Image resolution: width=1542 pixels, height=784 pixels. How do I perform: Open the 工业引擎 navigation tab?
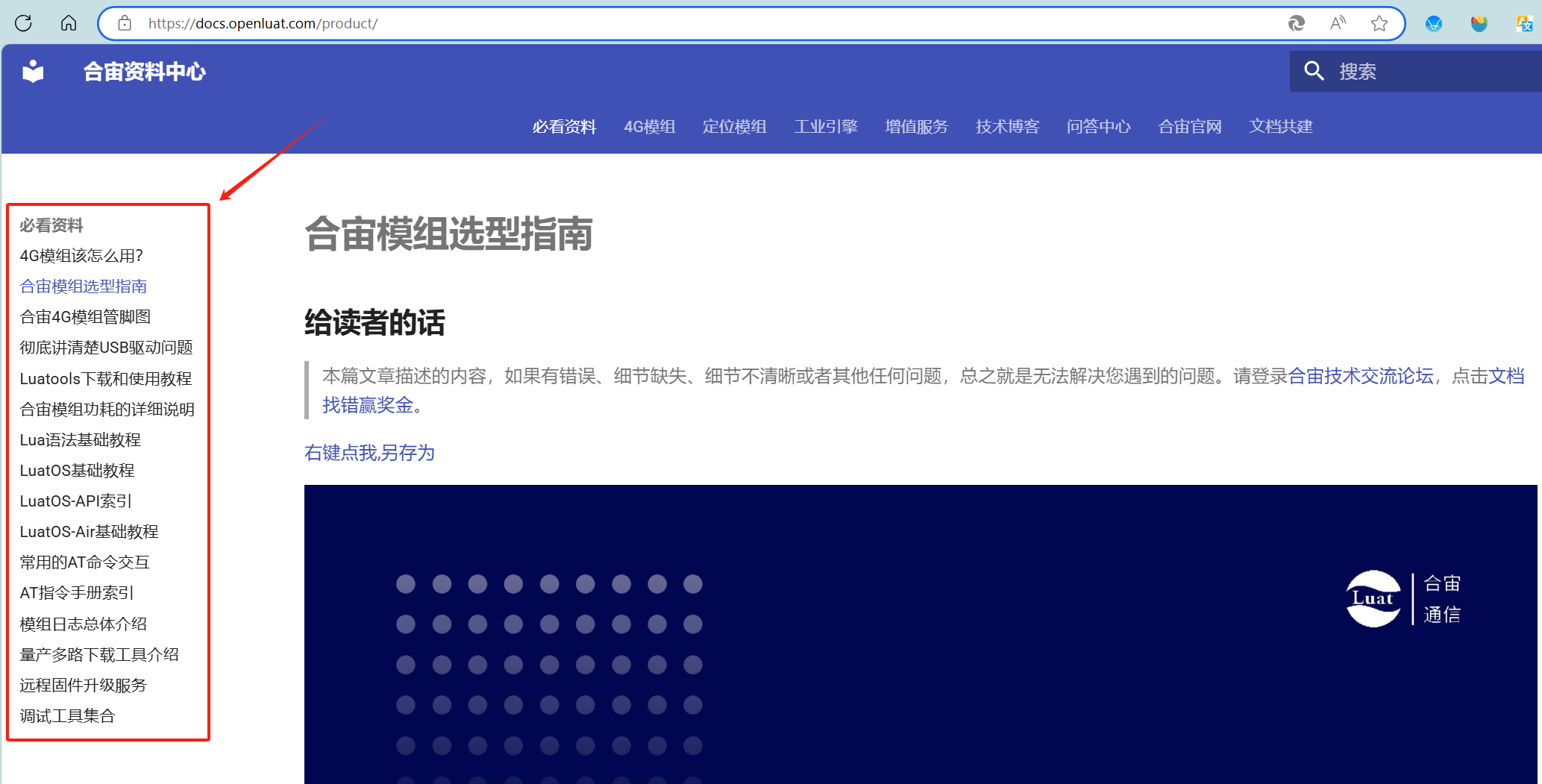pyautogui.click(x=826, y=127)
